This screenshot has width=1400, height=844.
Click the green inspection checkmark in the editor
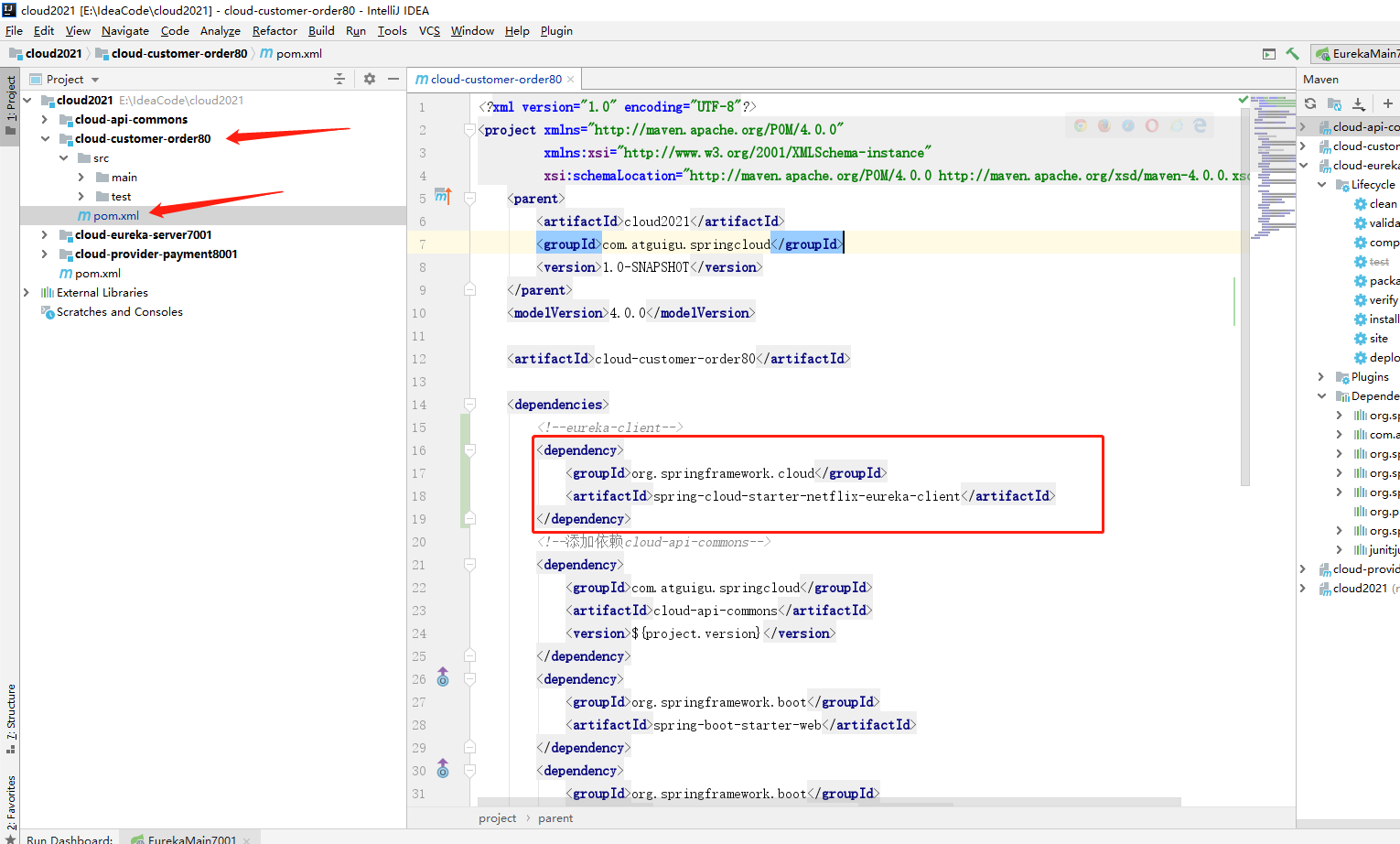coord(1243,99)
